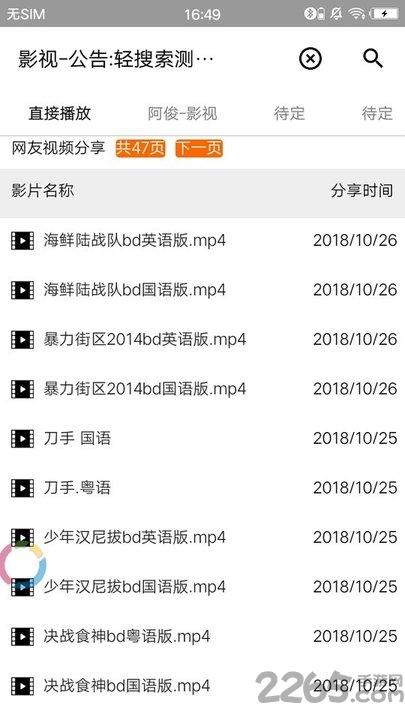Click film icon beside 海鲜陆战队bd国语版.mp4
The height and width of the screenshot is (720, 405).
[x=22, y=290]
